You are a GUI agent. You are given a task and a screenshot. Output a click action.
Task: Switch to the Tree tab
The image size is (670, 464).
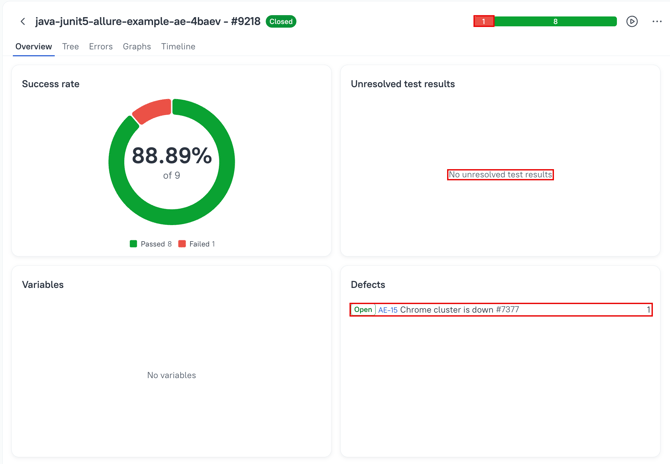pos(70,47)
